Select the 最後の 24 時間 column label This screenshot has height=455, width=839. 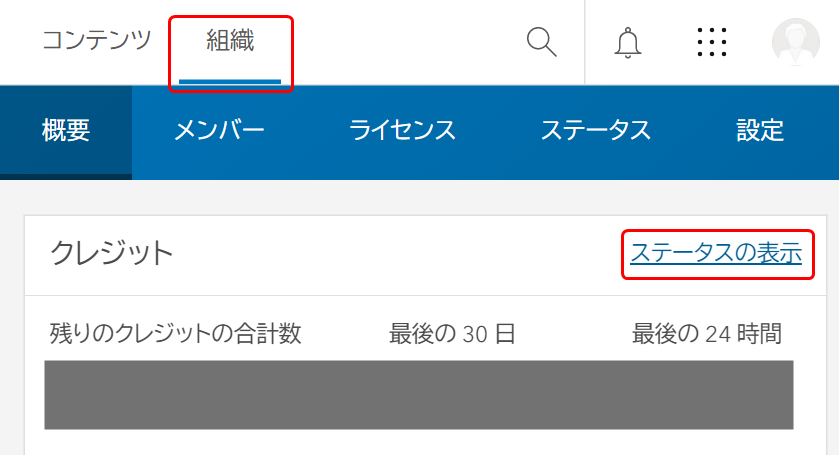tap(707, 333)
